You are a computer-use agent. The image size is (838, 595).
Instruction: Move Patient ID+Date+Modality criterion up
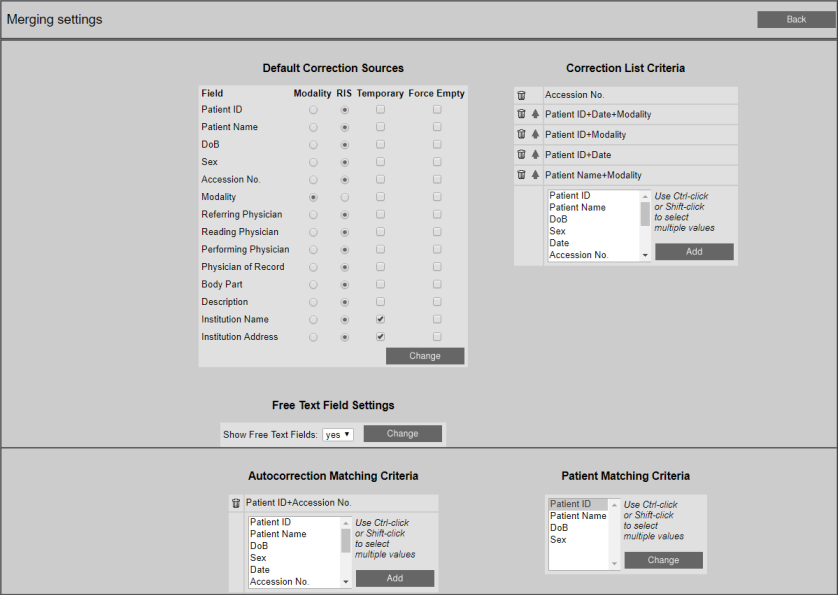click(535, 115)
